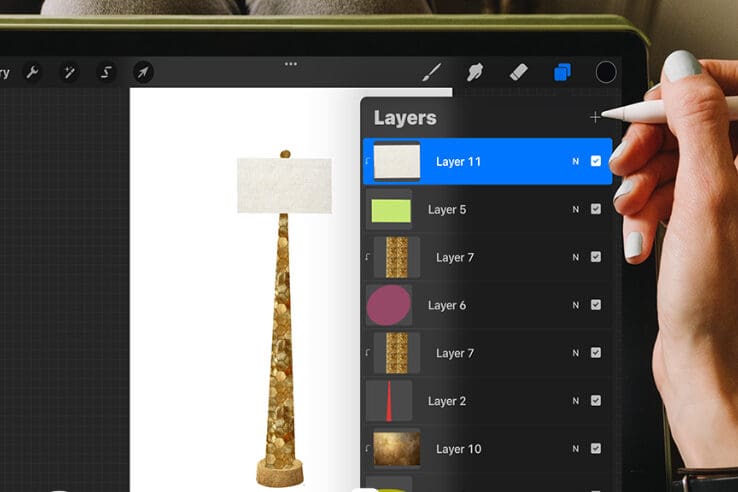Tap the cream lamp shade on the canvas

point(284,186)
